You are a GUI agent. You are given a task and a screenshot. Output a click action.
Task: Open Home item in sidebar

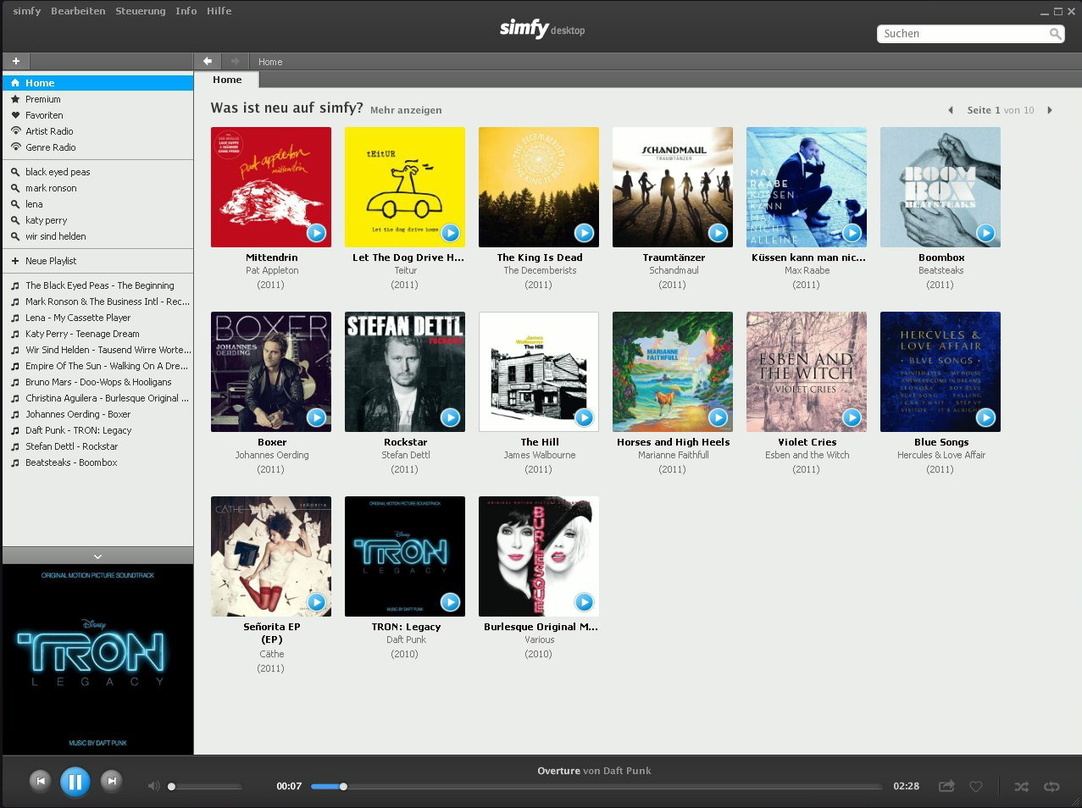tap(98, 83)
